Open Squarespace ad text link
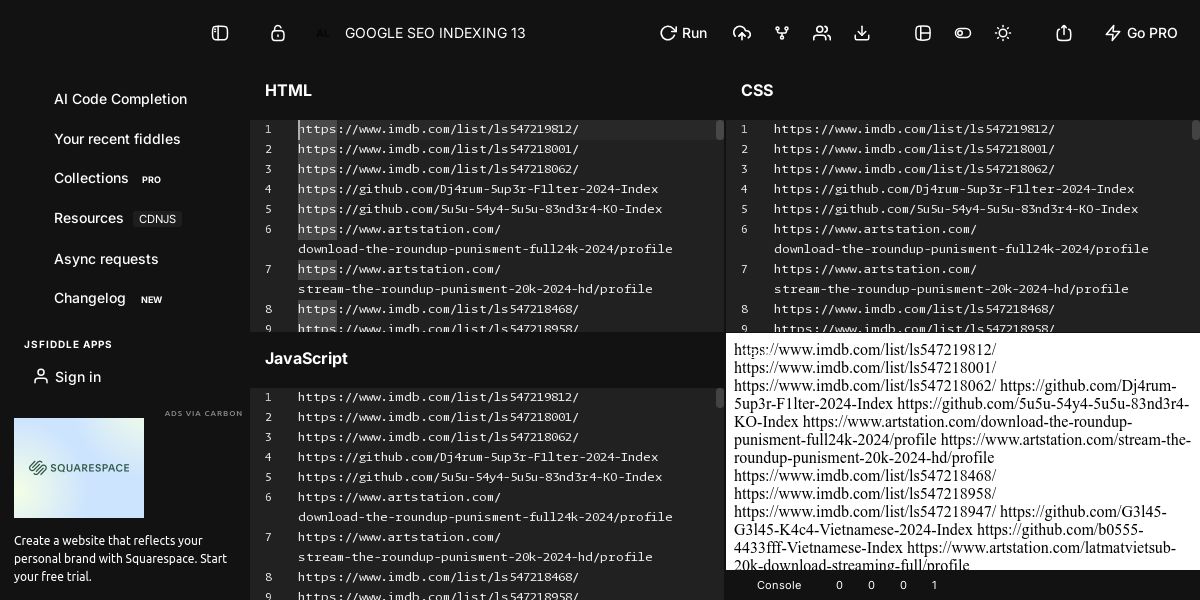Image resolution: width=1200 pixels, height=600 pixels. click(120, 558)
